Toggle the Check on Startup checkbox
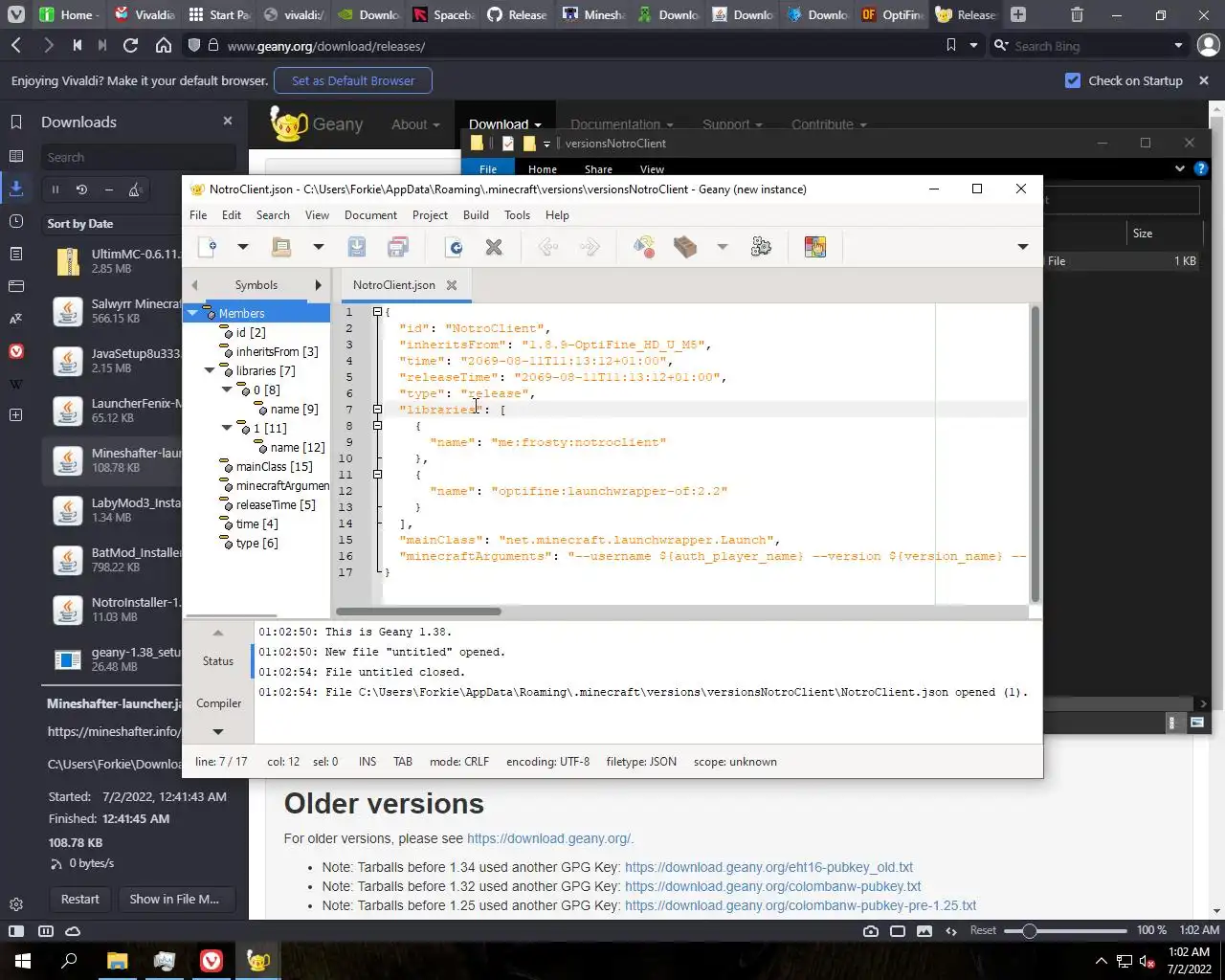This screenshot has width=1225, height=980. click(1073, 81)
